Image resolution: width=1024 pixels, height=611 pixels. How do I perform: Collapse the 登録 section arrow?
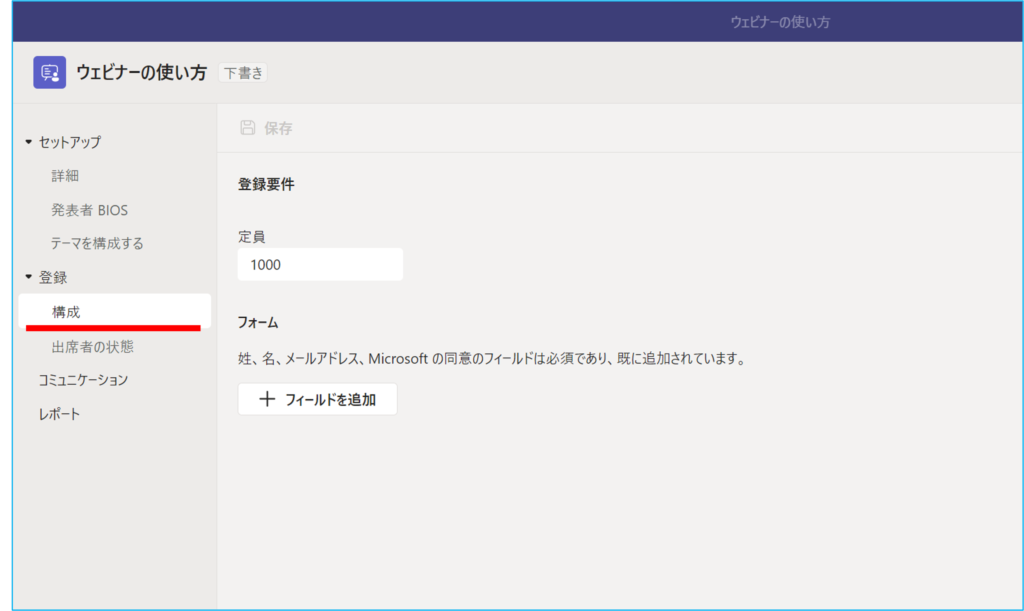click(x=29, y=277)
